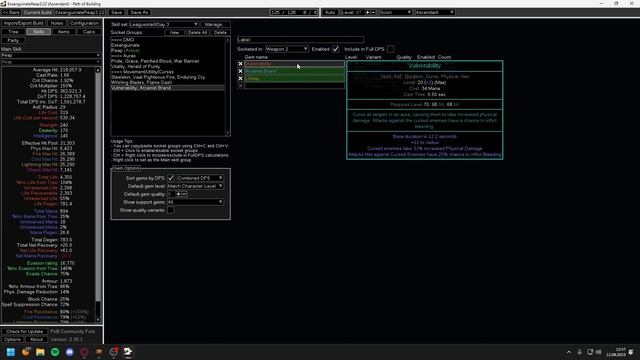Click the default gem quality field

point(171,194)
